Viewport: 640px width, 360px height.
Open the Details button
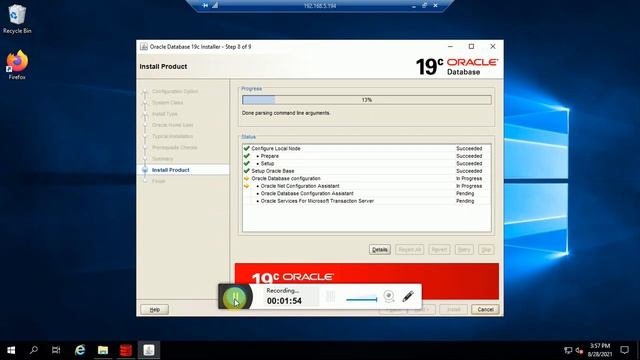[380, 249]
